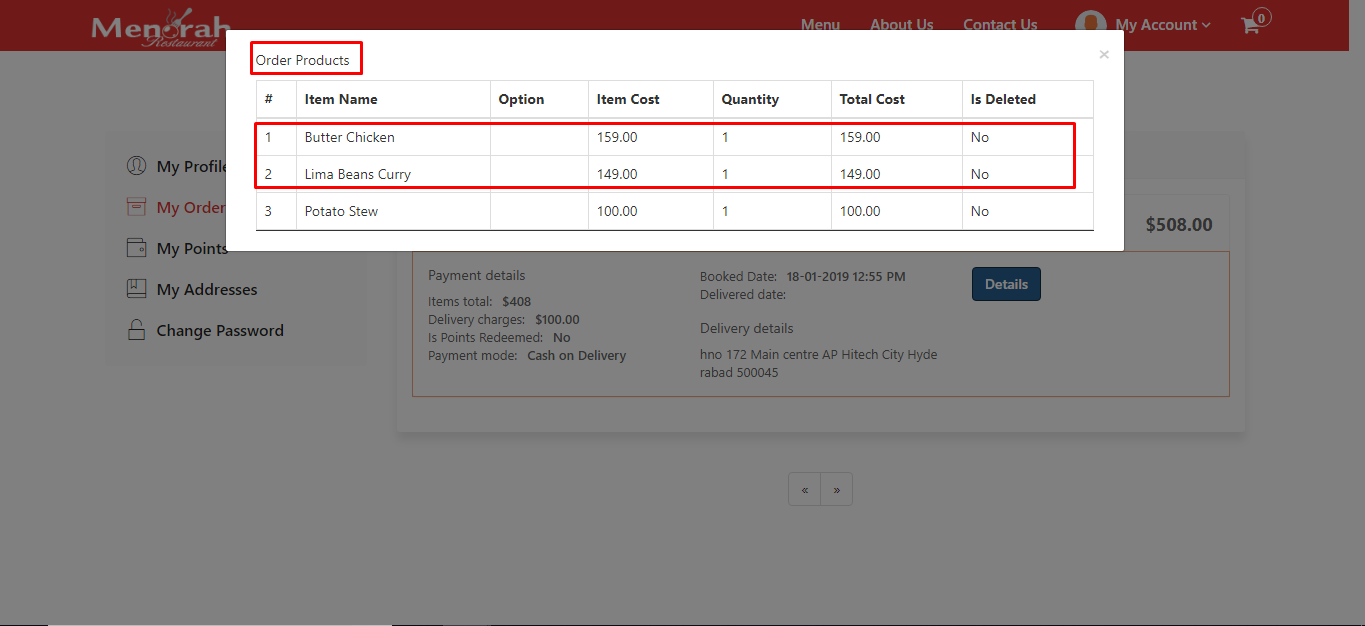Viewport: 1365px width, 626px height.
Task: Open the Menu page
Action: (x=820, y=25)
